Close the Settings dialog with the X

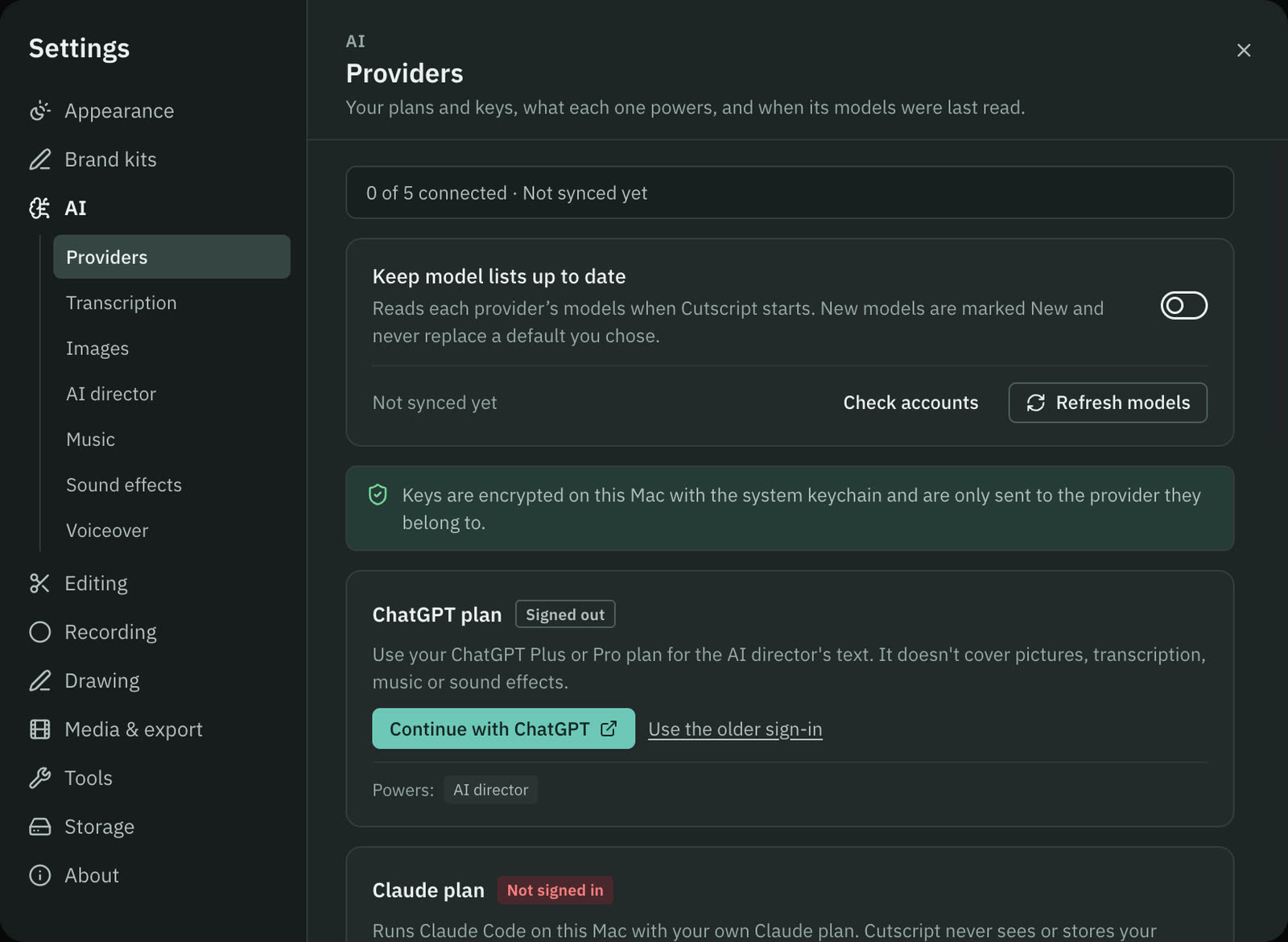tap(1244, 50)
